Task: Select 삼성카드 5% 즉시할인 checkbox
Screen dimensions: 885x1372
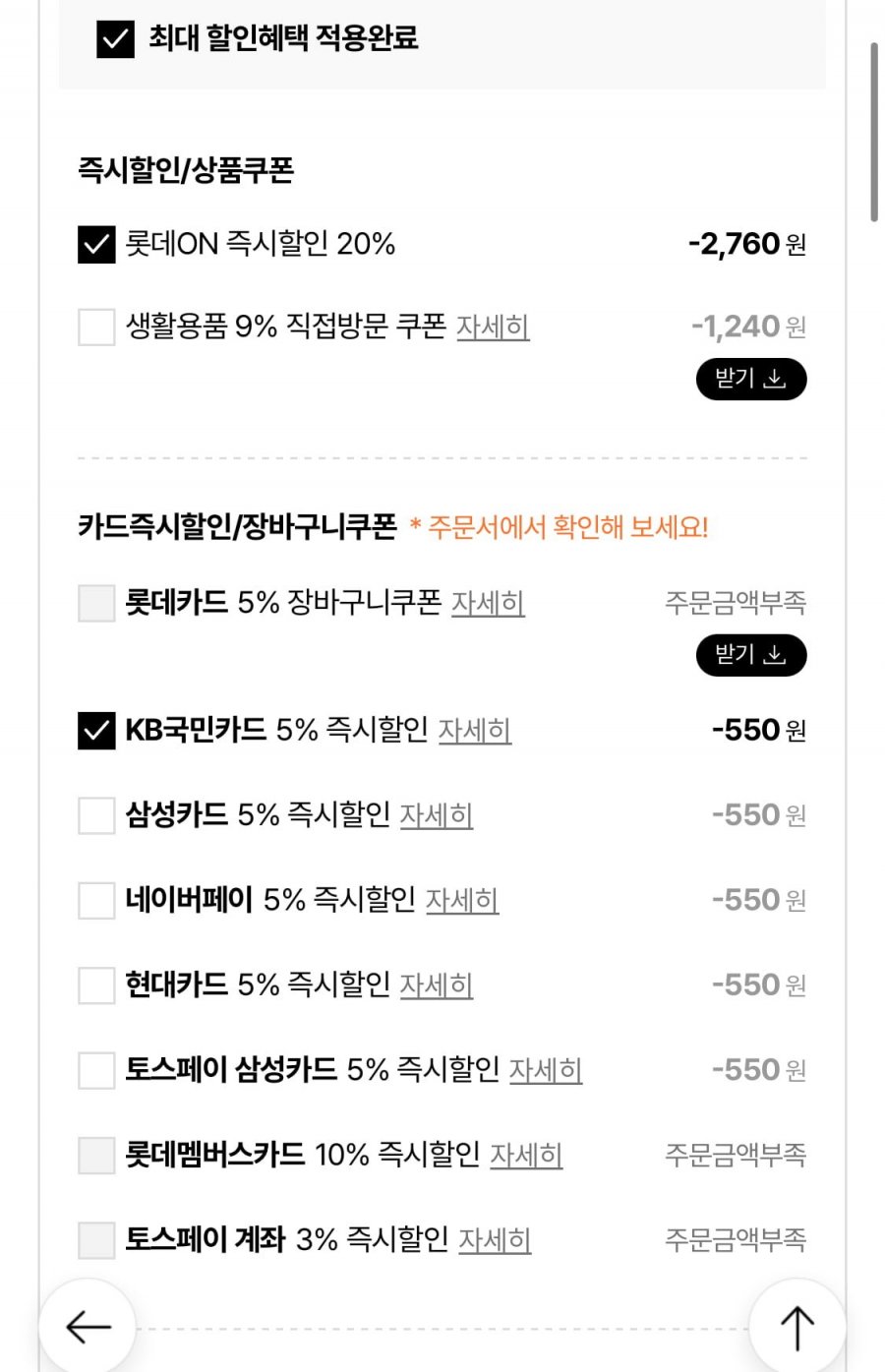Action: (96, 815)
